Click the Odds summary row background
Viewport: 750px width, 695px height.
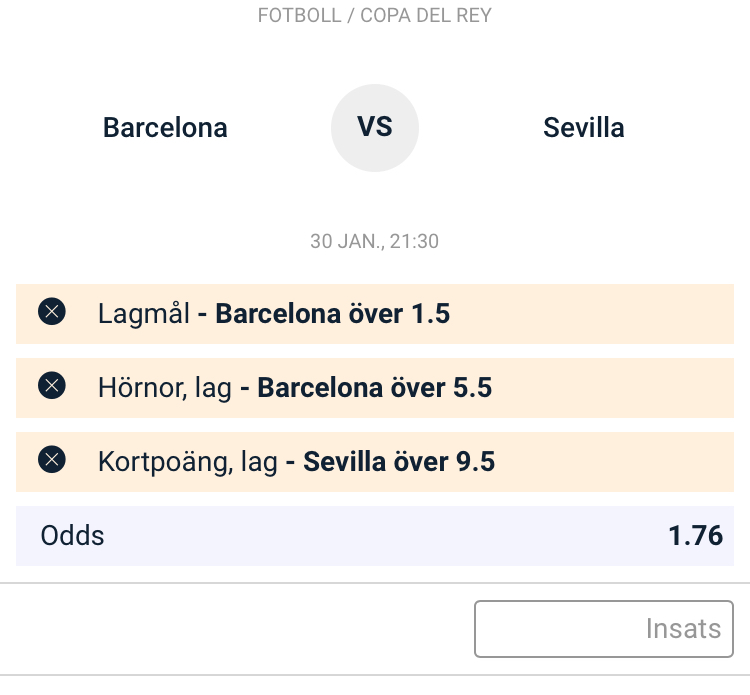pos(375,536)
